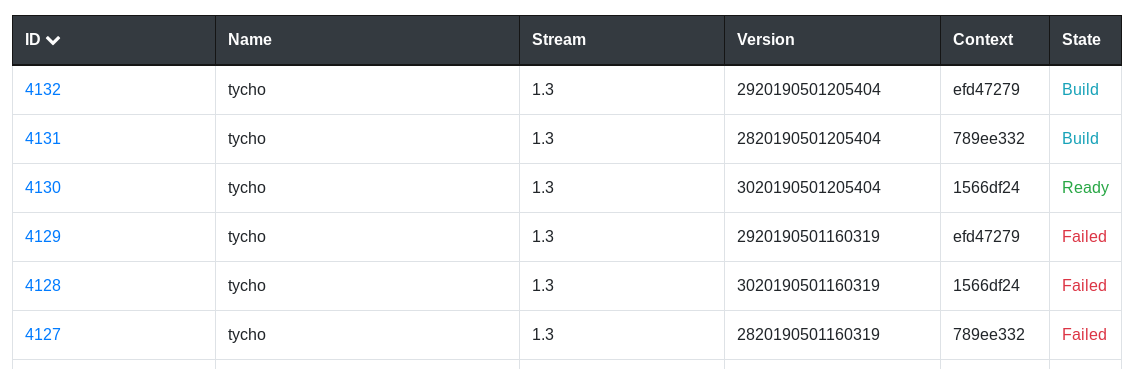
Task: Sort by the Version column header
Action: 766,40
